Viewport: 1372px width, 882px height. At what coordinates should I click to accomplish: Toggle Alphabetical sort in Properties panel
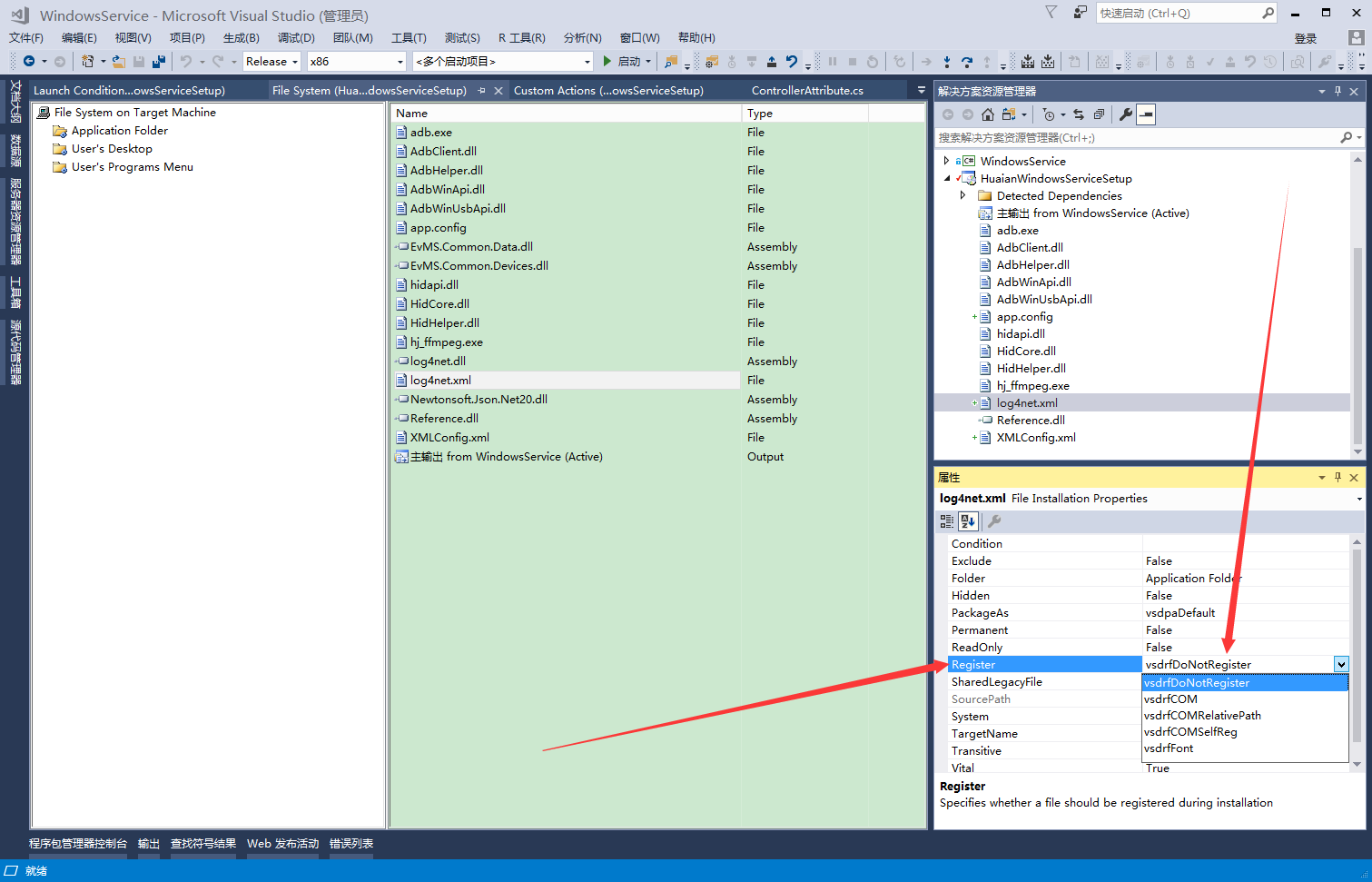[968, 521]
